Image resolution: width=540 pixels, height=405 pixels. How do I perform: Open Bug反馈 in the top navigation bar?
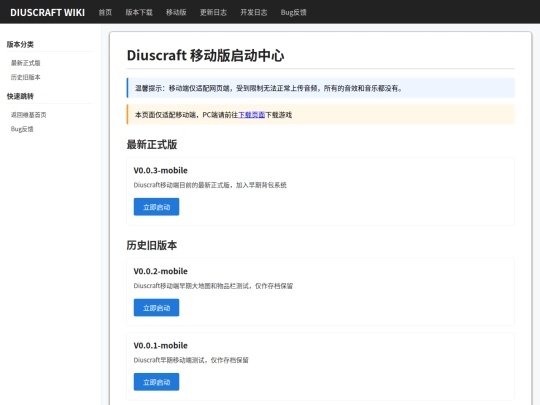pyautogui.click(x=293, y=12)
